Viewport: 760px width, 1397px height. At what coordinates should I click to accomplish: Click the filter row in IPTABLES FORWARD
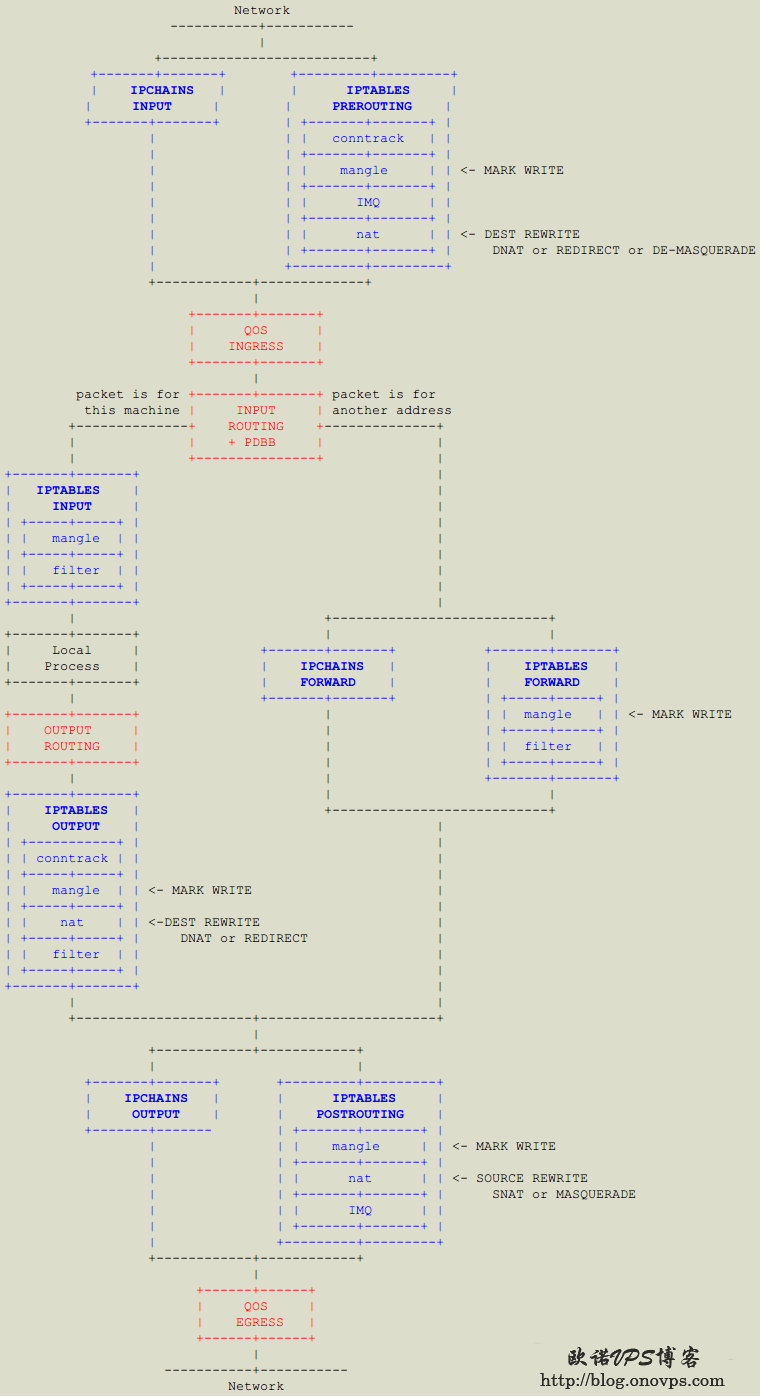pos(549,746)
